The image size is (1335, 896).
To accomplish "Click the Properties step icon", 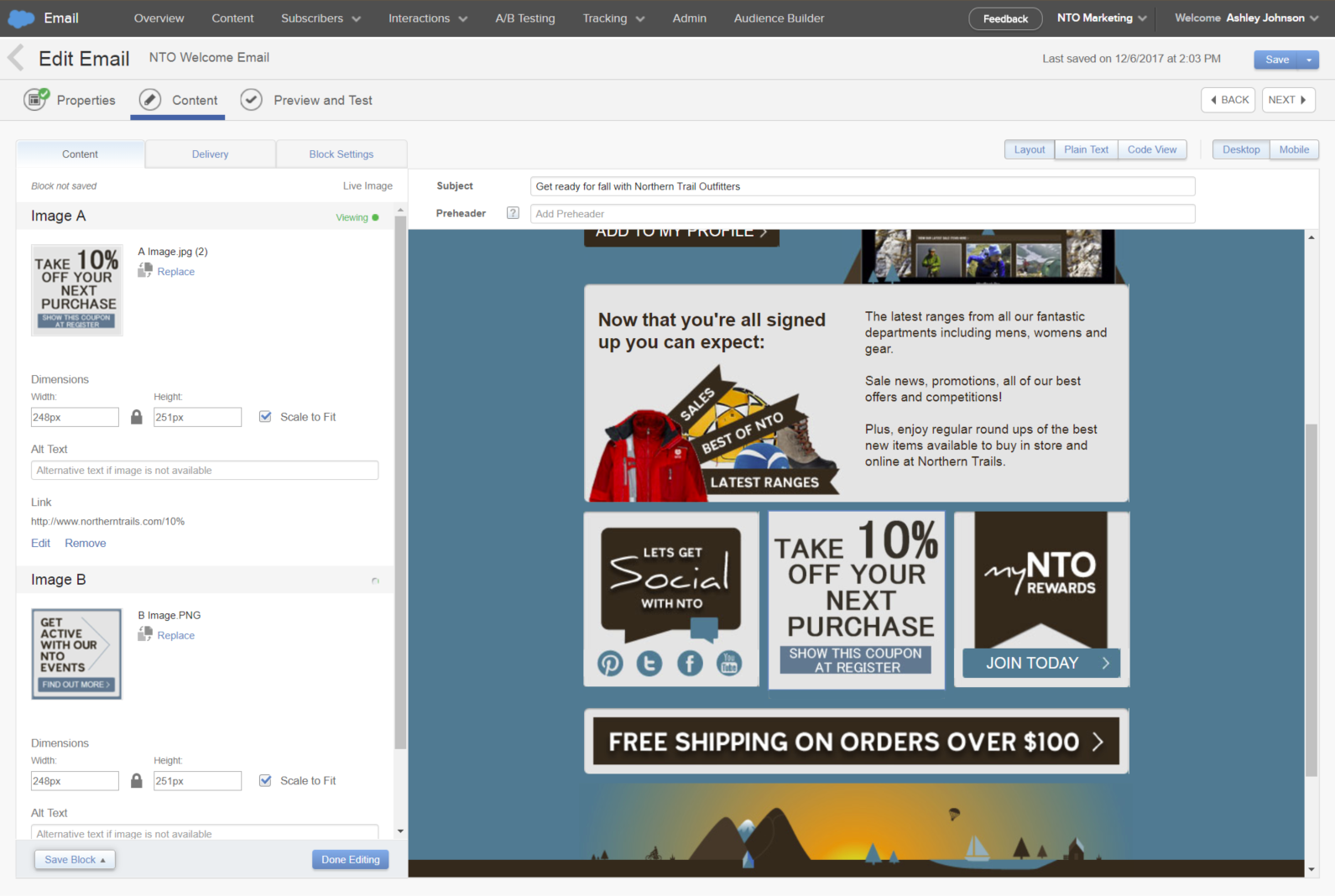I will click(x=36, y=100).
